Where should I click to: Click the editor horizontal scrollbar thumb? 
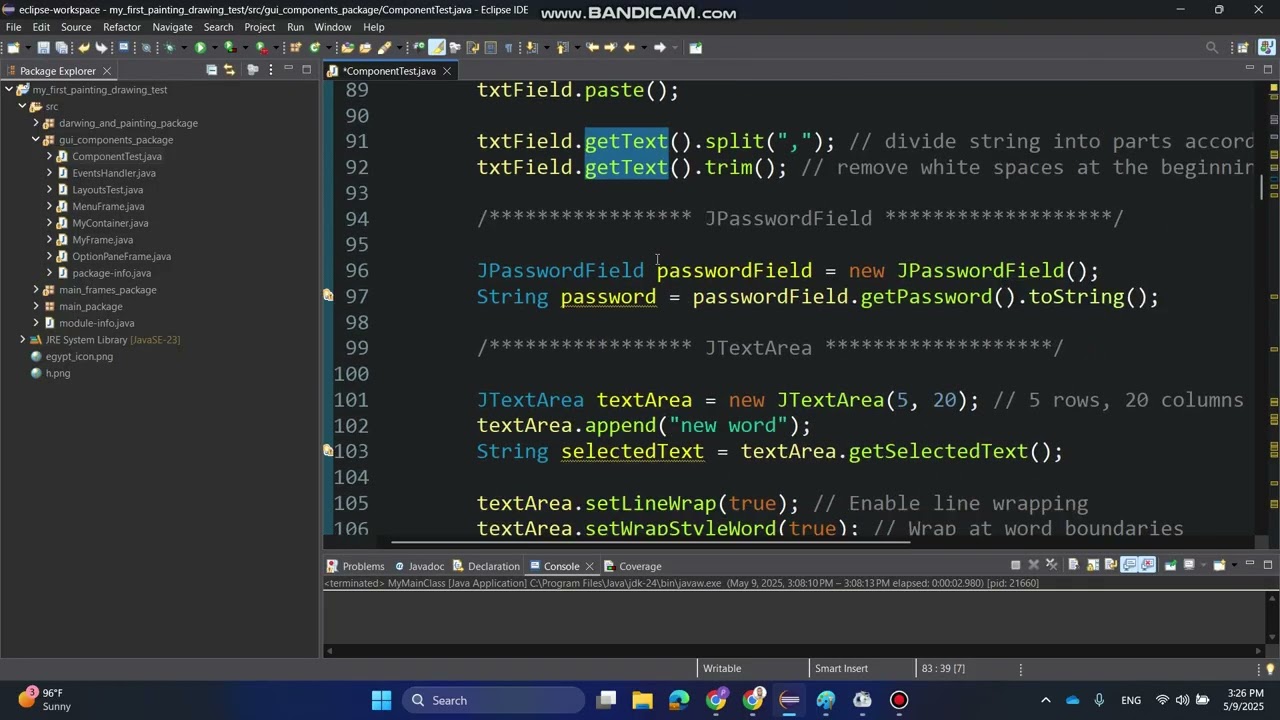tap(650, 543)
